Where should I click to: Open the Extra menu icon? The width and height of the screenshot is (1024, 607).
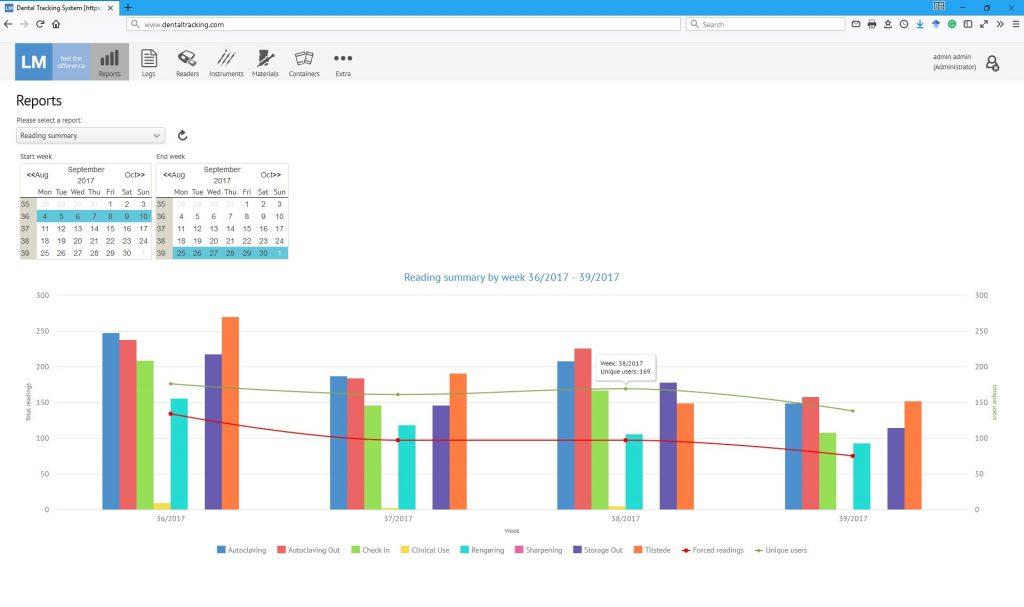tap(343, 61)
